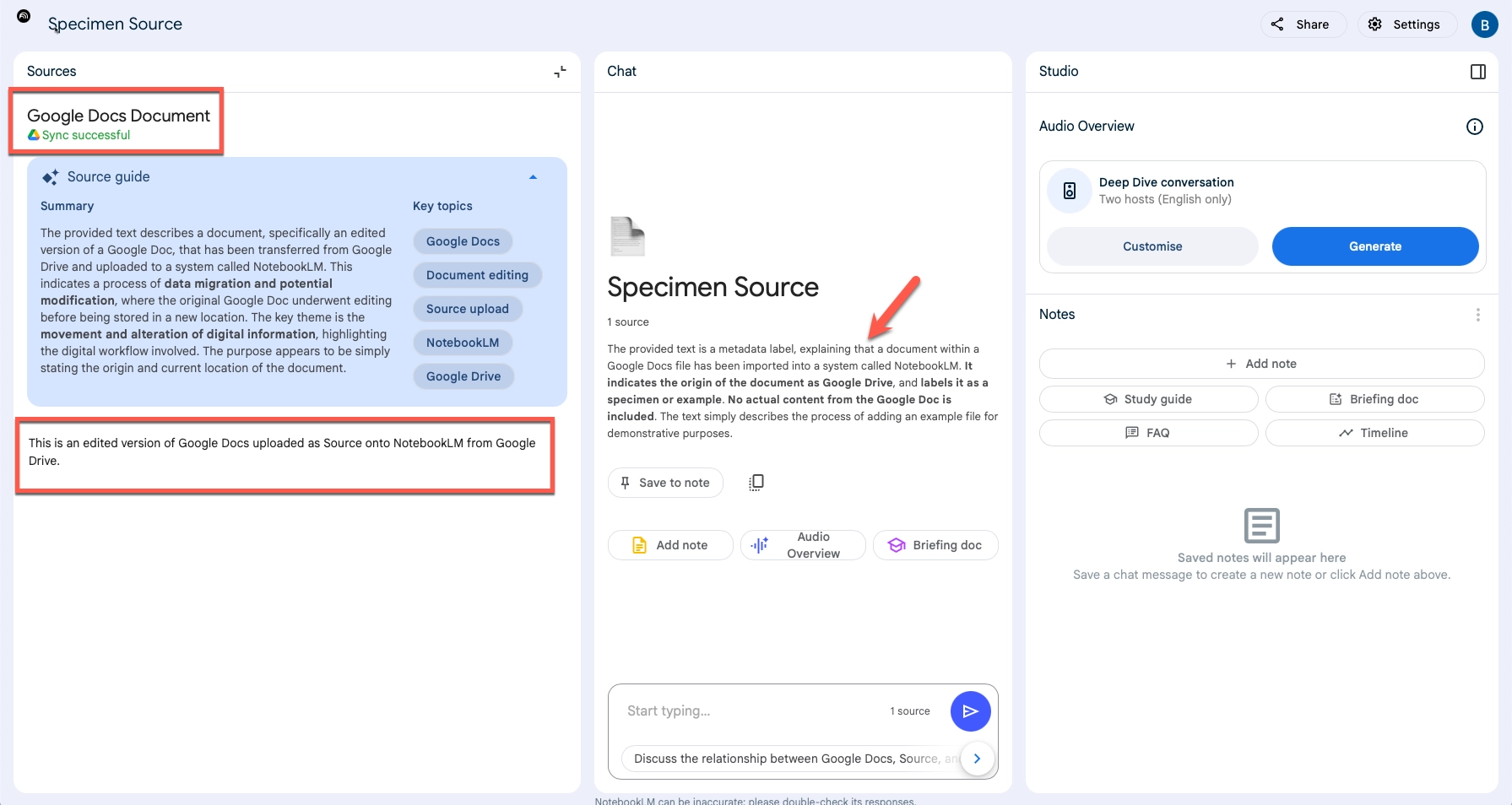
Task: Show next suggested question with chevron
Action: coord(977,759)
